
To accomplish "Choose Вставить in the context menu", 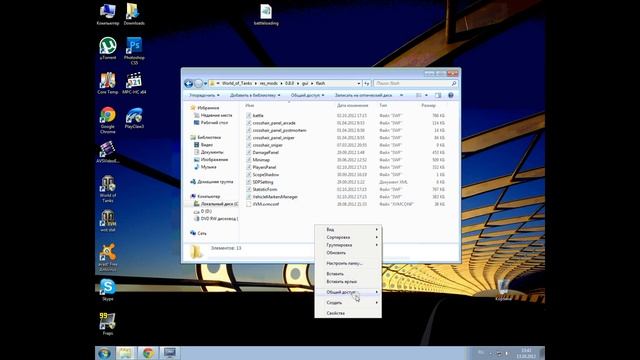I will click(x=348, y=274).
